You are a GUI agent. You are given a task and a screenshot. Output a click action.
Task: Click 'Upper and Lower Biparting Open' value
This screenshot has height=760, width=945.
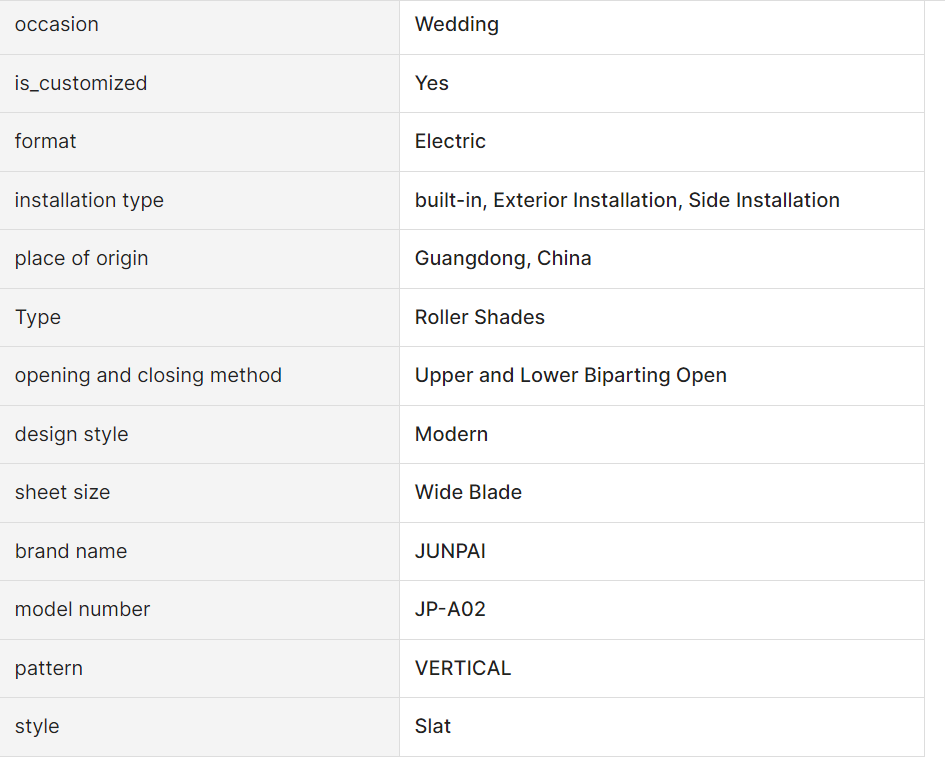(x=570, y=375)
